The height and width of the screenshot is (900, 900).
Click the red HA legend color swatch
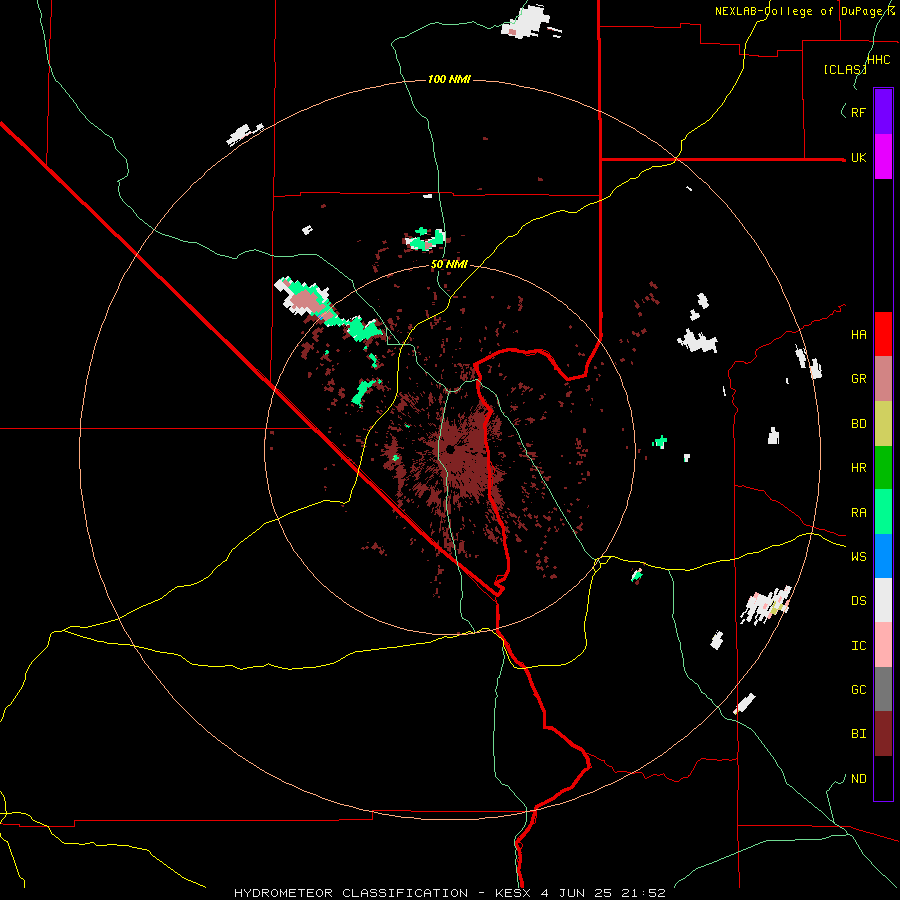tap(883, 334)
